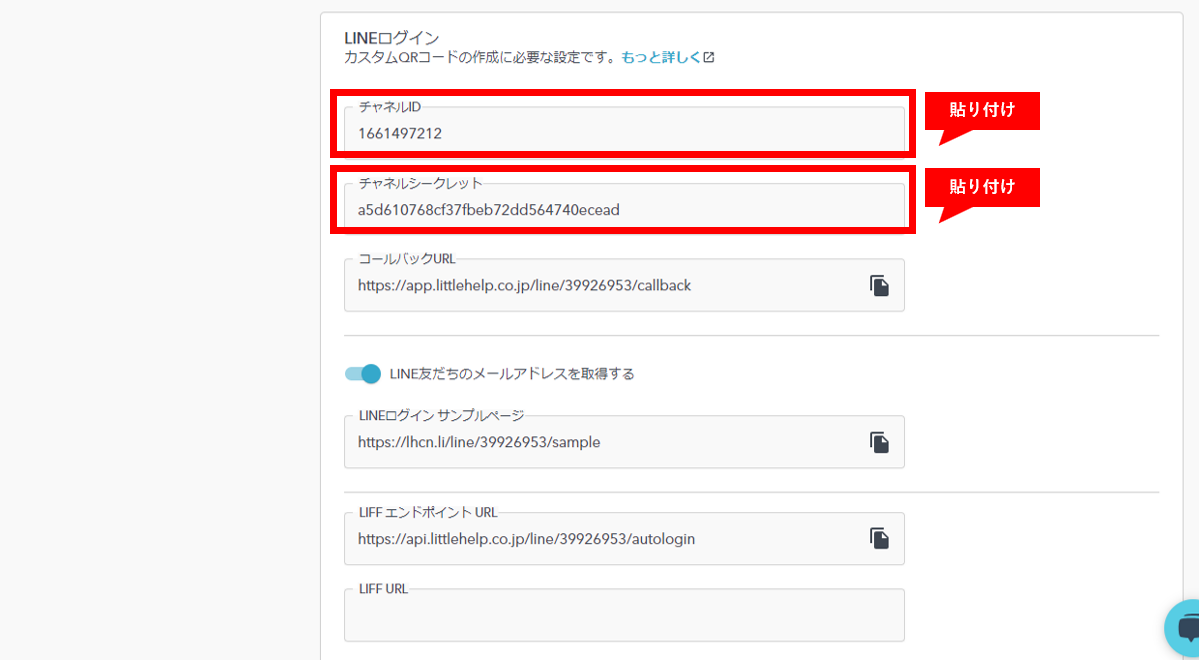Click the 貼り付け callout beside チャネルシークレット
1199x660 pixels.
(x=982, y=187)
